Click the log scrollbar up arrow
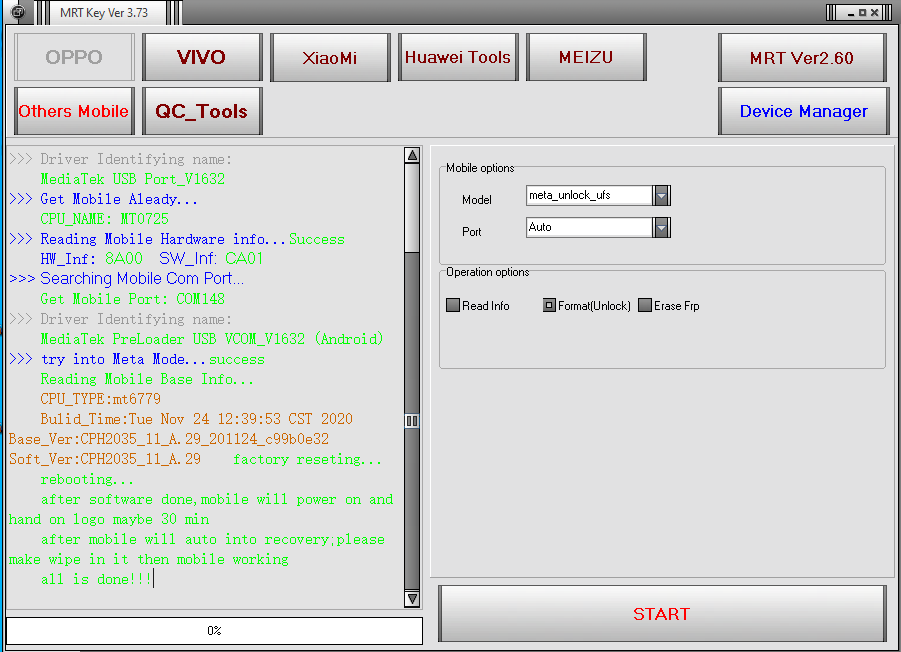Image resolution: width=901 pixels, height=652 pixels. pos(412,155)
